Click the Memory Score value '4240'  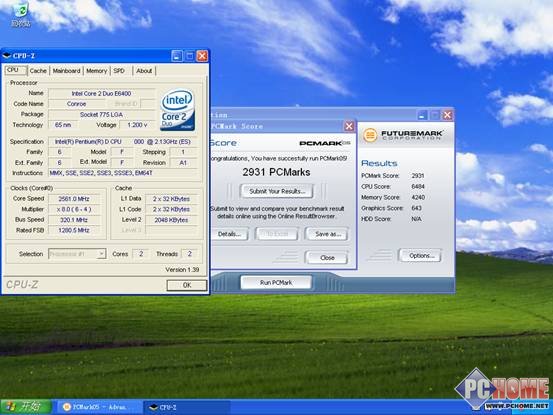(418, 197)
